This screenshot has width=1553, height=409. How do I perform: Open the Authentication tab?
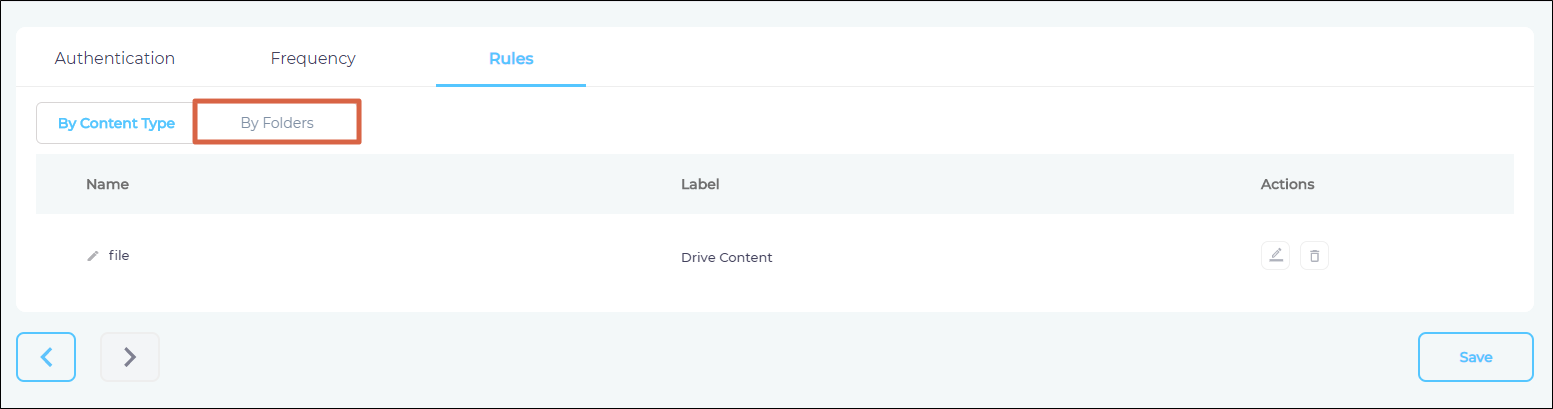(115, 58)
